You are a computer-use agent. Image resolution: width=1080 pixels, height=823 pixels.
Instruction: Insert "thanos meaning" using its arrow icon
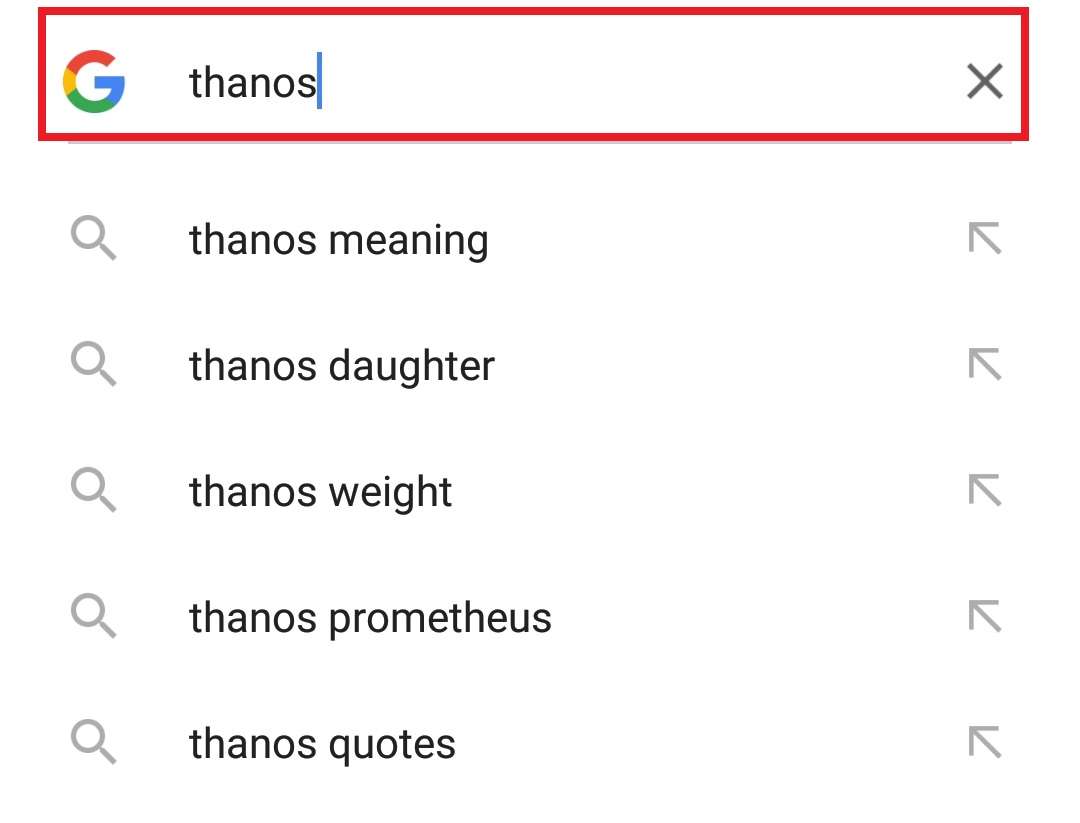click(x=984, y=240)
